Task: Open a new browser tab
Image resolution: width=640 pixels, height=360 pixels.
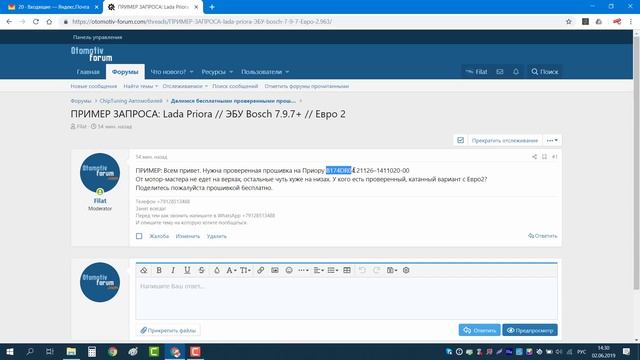Action: tap(212, 7)
